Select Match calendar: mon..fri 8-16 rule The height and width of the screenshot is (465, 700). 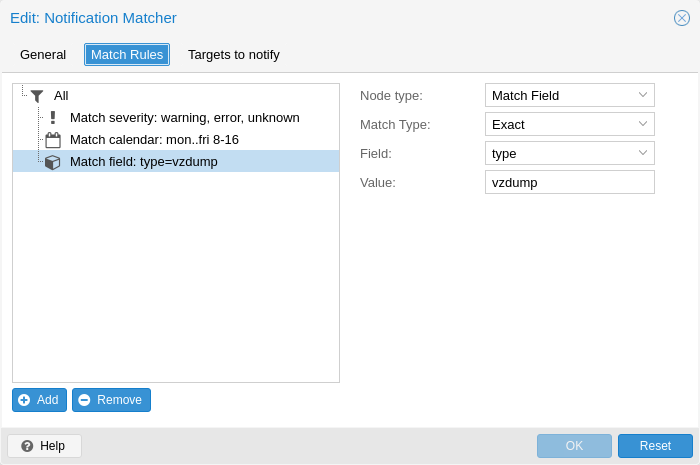pyautogui.click(x=154, y=140)
